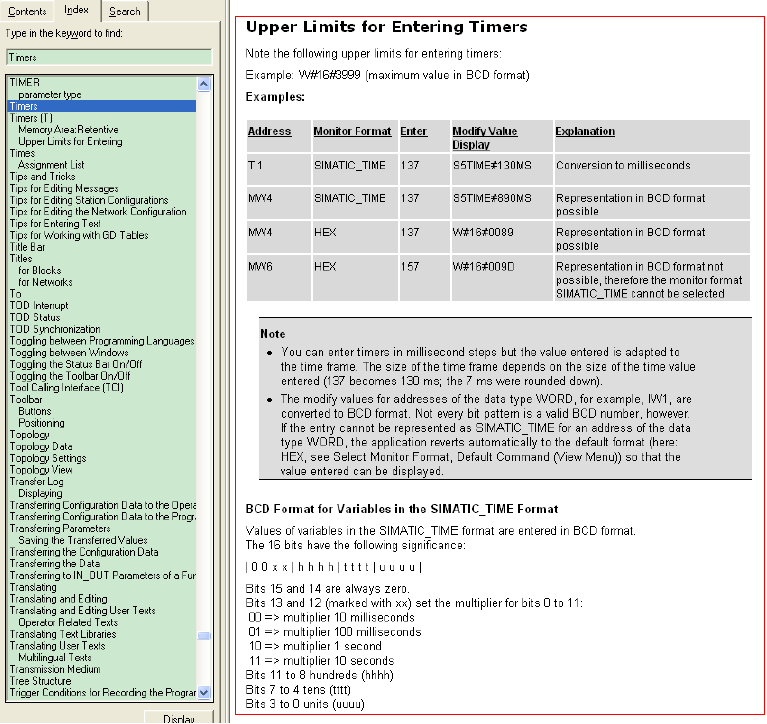Choose 'TOD Interrupt' index entry
767x724 pixels.
[41, 306]
